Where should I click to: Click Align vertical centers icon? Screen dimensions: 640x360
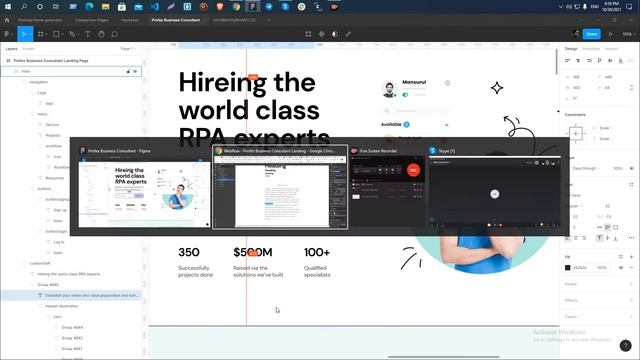[610, 60]
